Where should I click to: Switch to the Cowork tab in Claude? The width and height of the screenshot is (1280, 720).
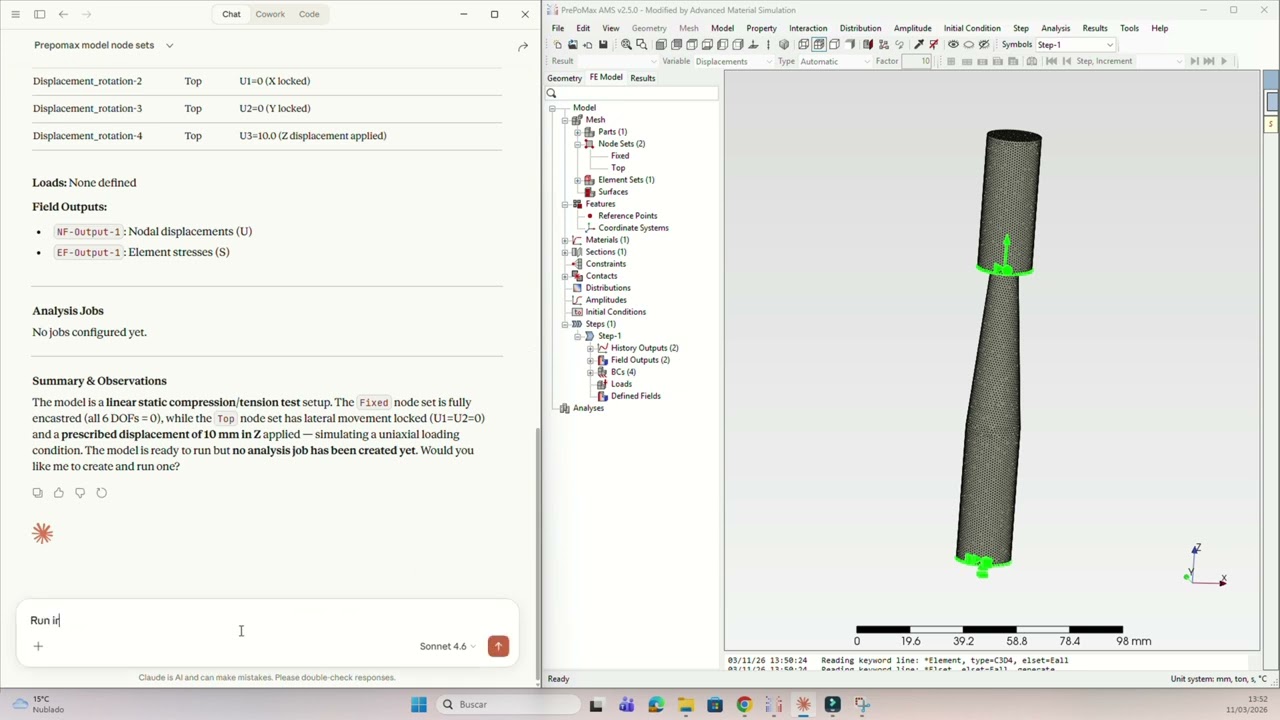(270, 14)
